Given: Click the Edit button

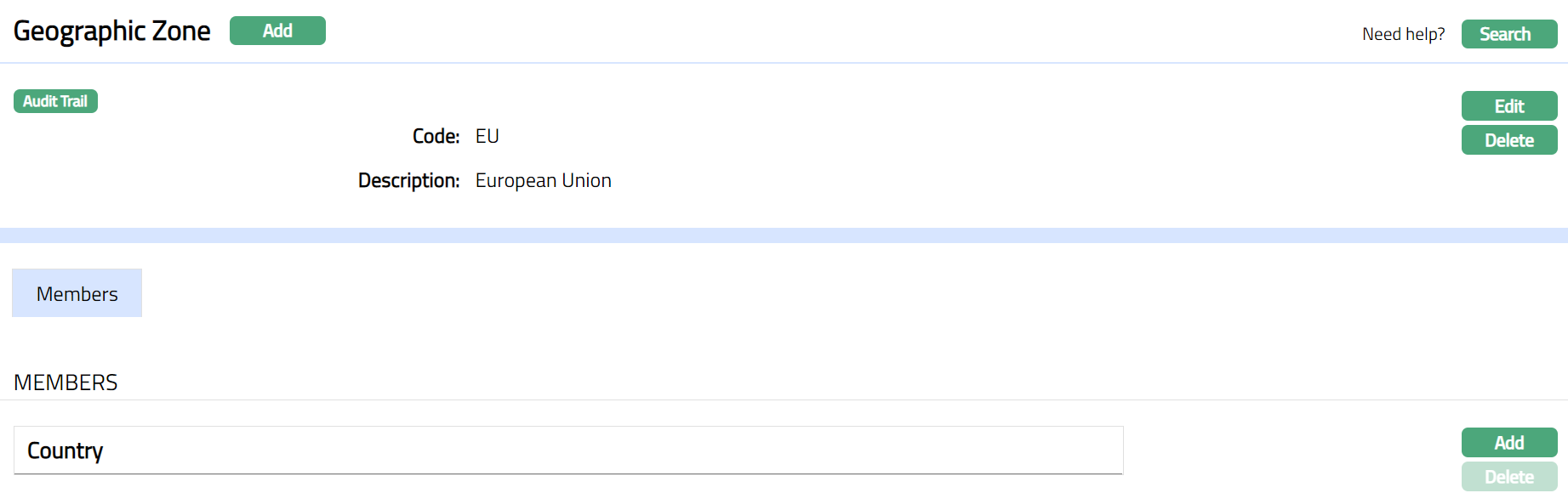Looking at the screenshot, I should [x=1508, y=106].
